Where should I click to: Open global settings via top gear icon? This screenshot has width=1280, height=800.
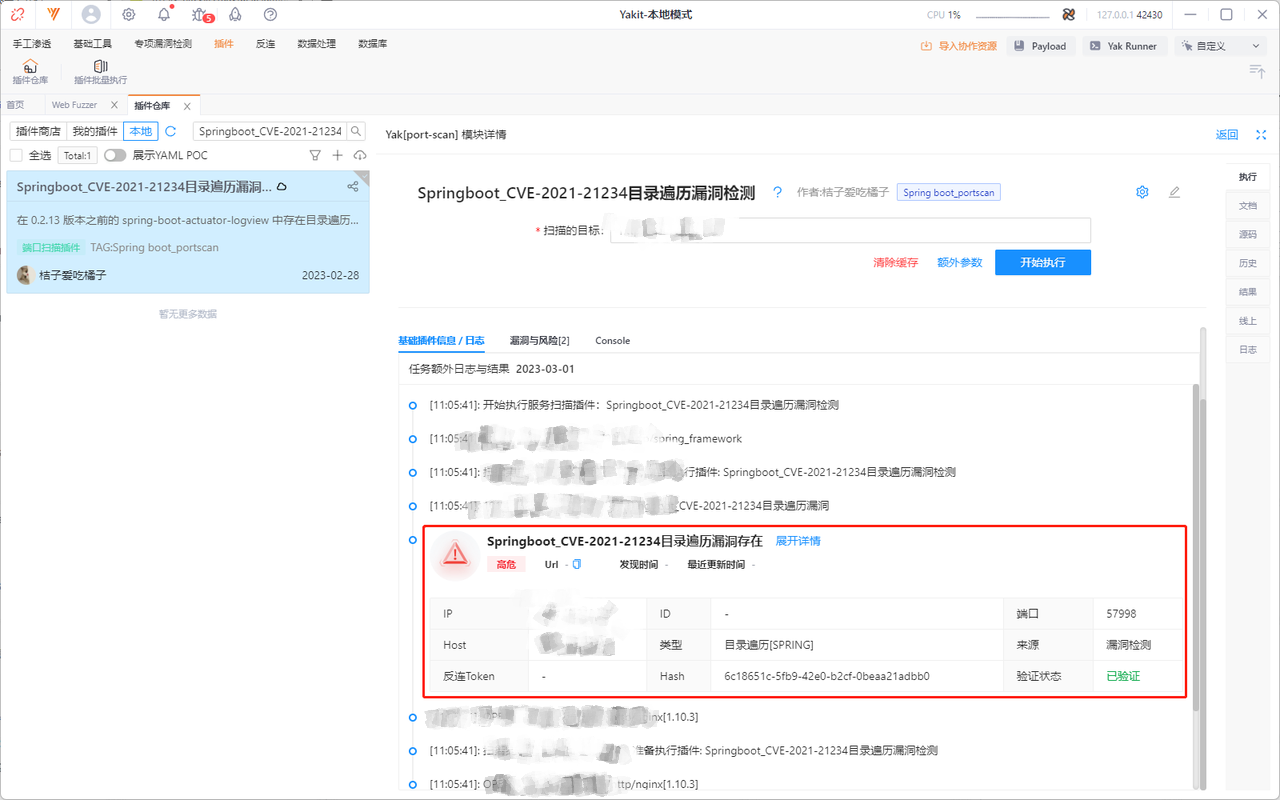coord(129,15)
